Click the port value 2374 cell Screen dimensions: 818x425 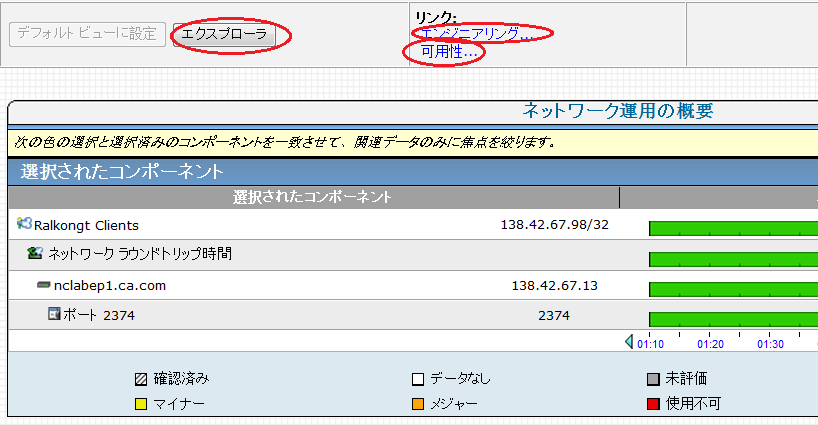554,315
